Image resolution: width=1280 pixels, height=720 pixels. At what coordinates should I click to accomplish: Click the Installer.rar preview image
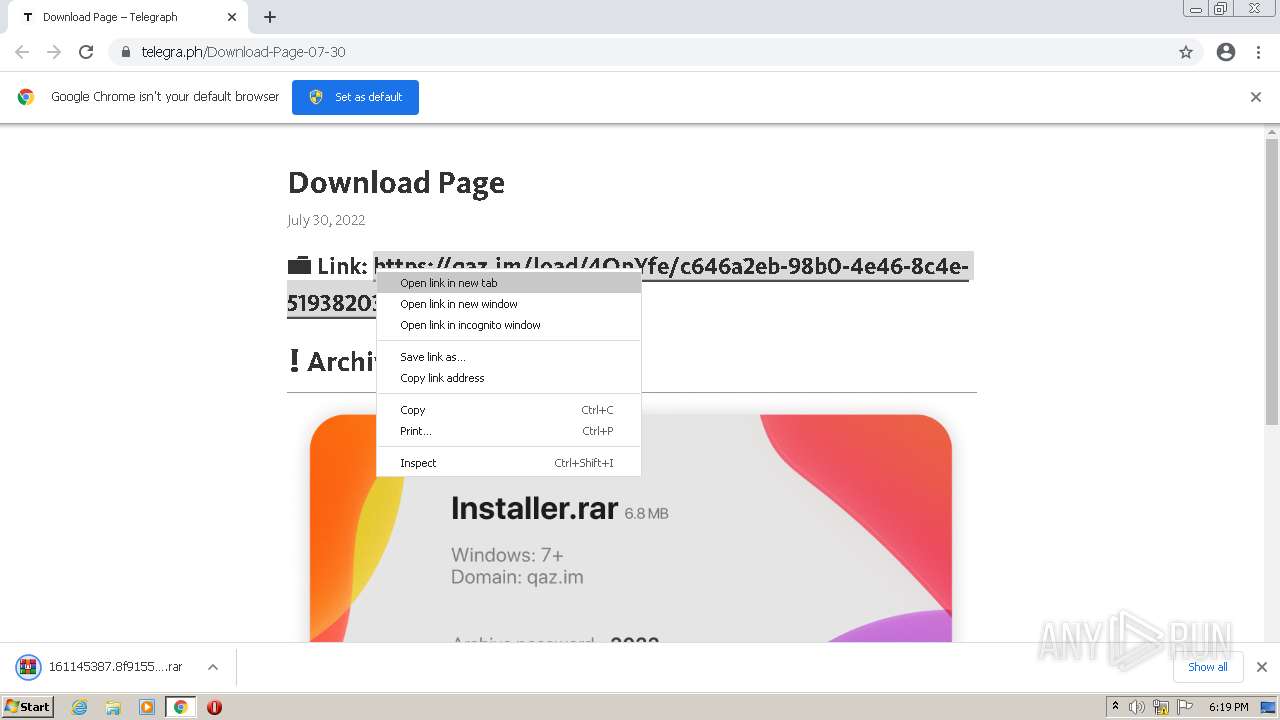pos(631,528)
